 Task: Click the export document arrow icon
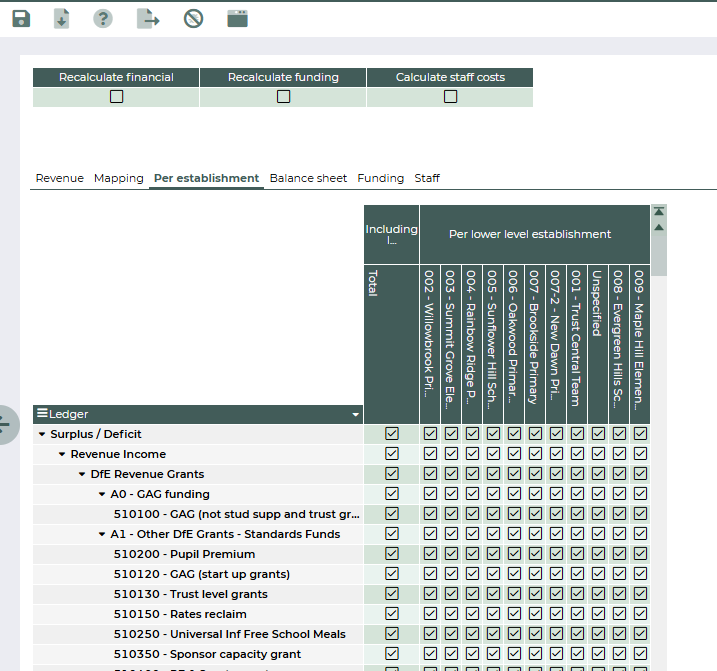148,19
